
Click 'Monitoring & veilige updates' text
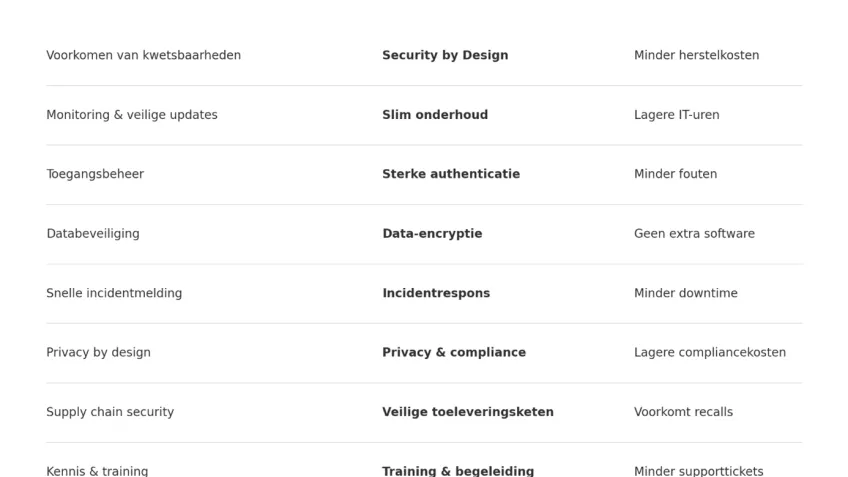coord(131,115)
